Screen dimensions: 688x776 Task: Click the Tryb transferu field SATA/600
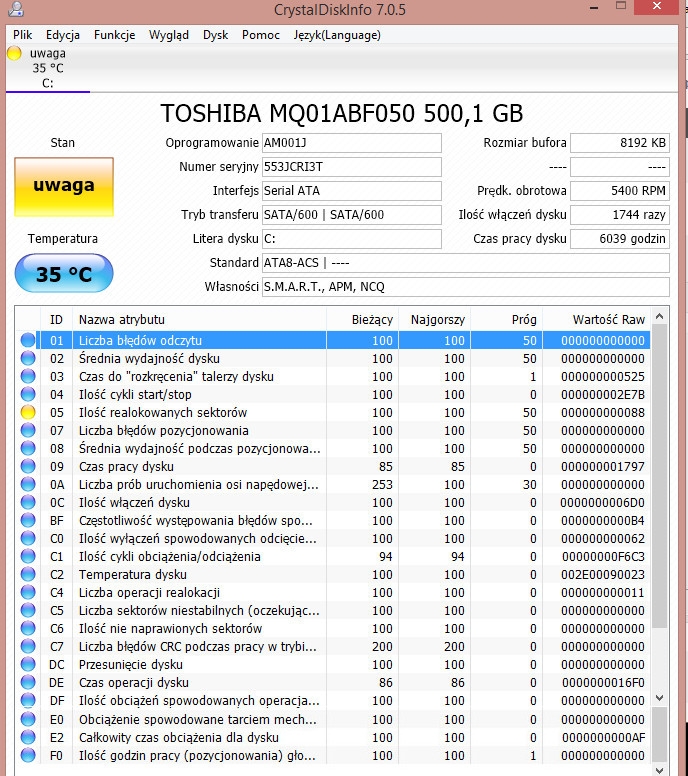pos(351,214)
